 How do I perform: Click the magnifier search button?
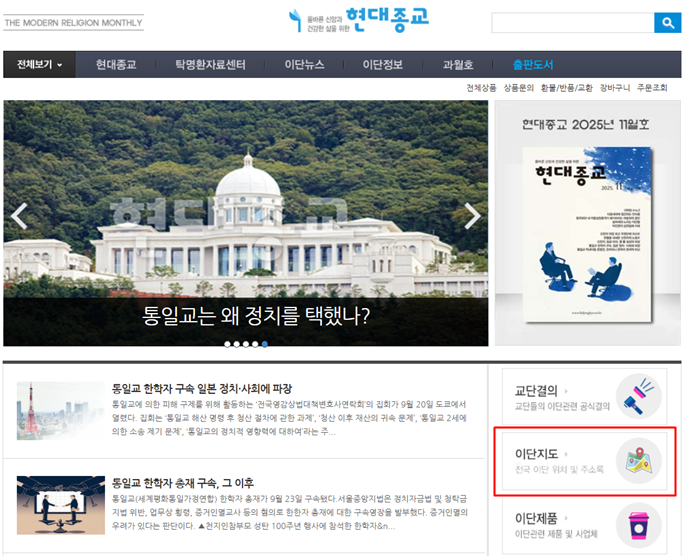coord(667,23)
